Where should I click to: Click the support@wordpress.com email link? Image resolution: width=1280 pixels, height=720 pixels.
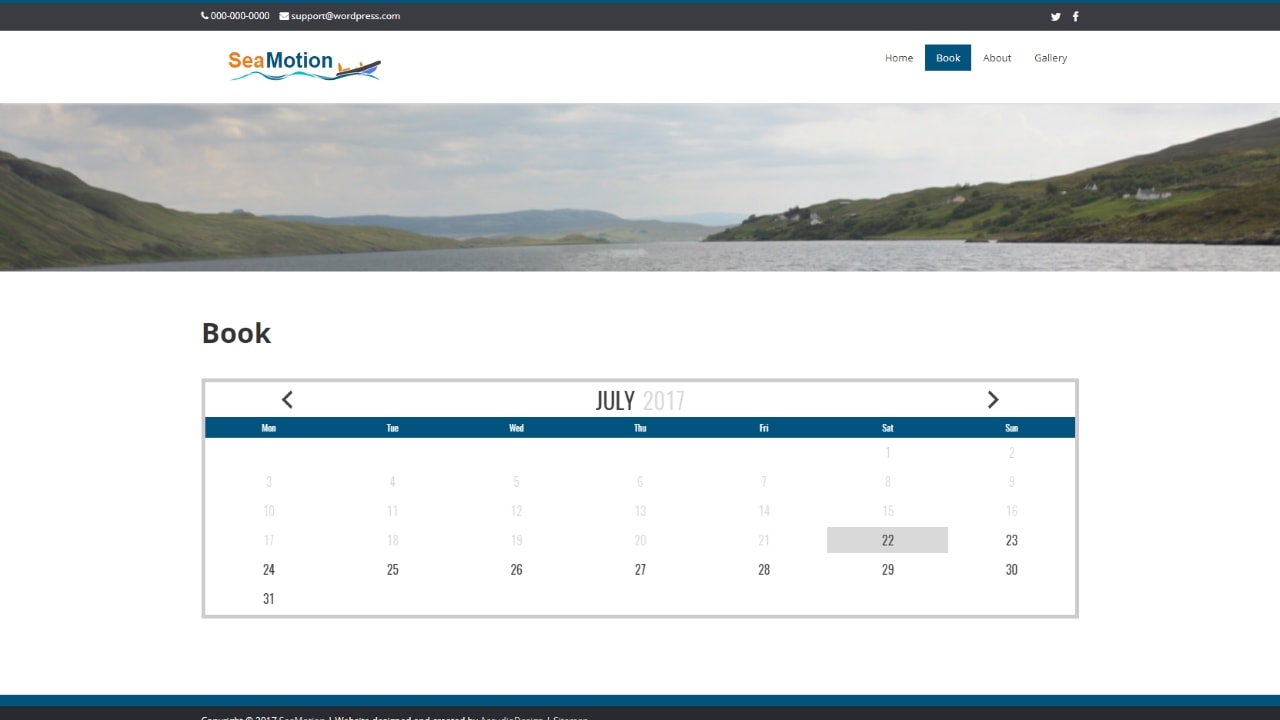click(x=344, y=16)
